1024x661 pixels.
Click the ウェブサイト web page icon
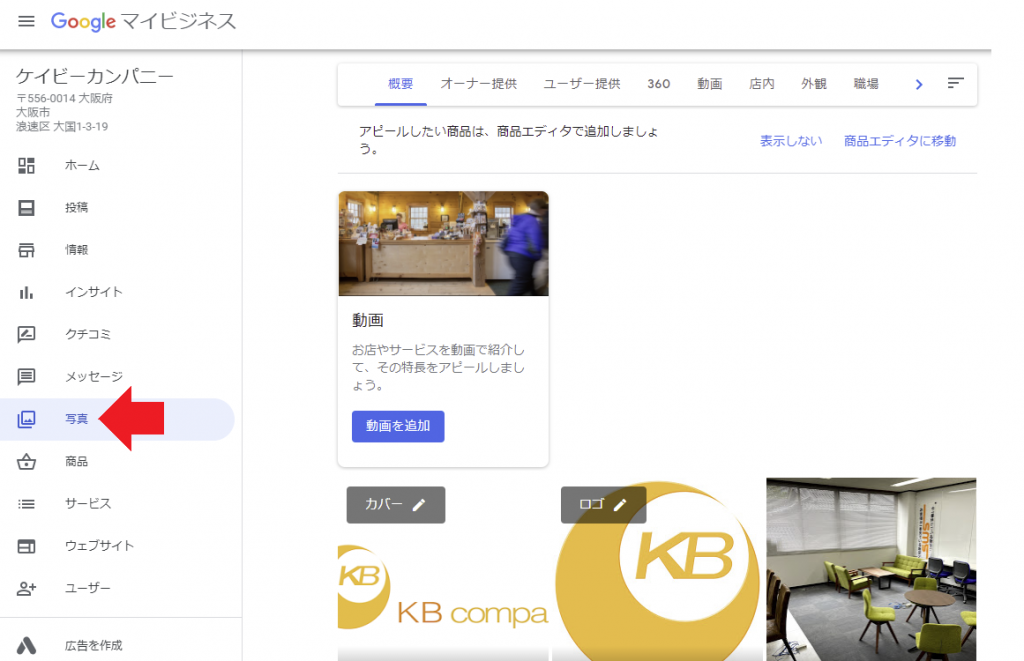pyautogui.click(x=26, y=547)
